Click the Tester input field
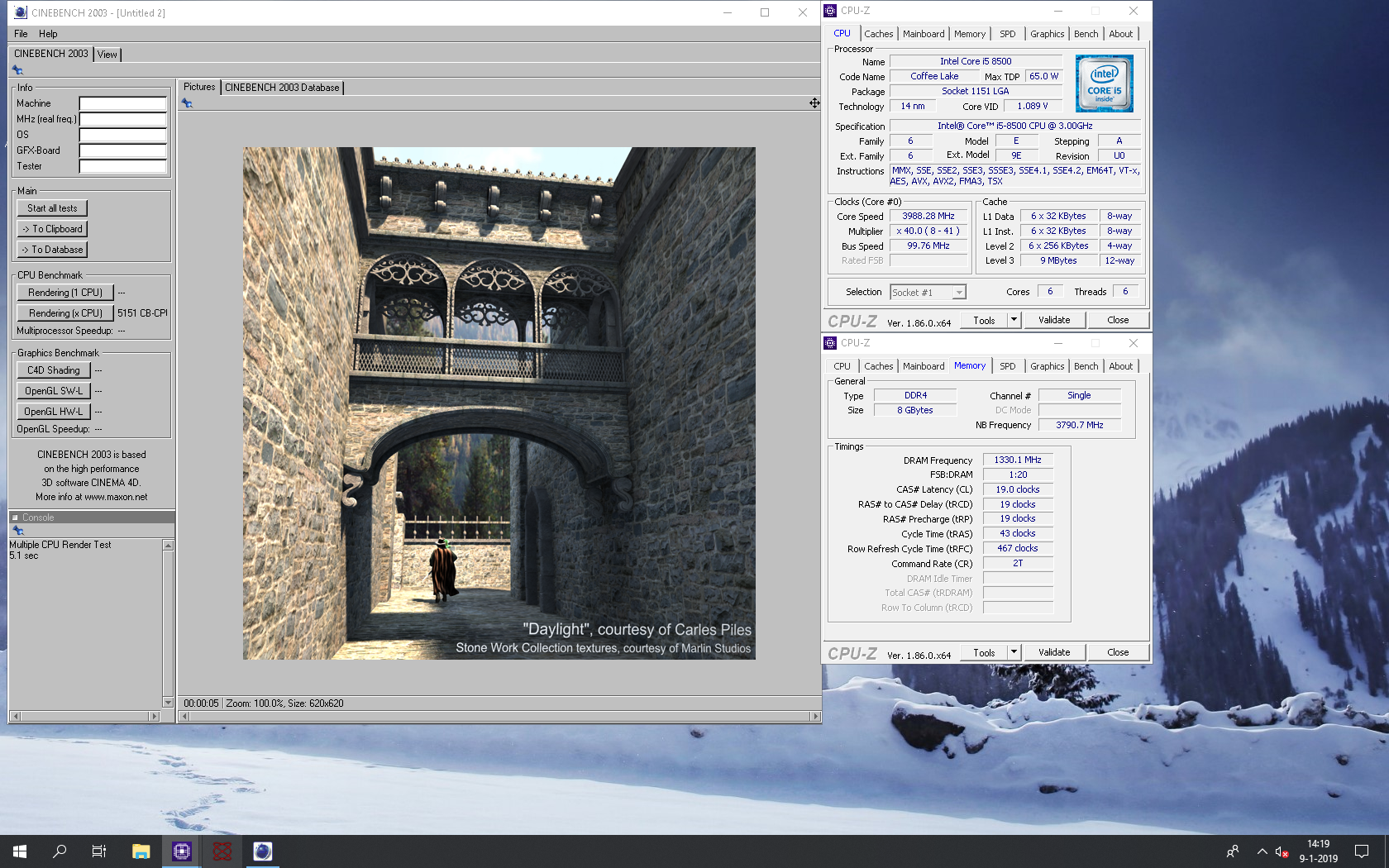The height and width of the screenshot is (868, 1389). (x=122, y=166)
